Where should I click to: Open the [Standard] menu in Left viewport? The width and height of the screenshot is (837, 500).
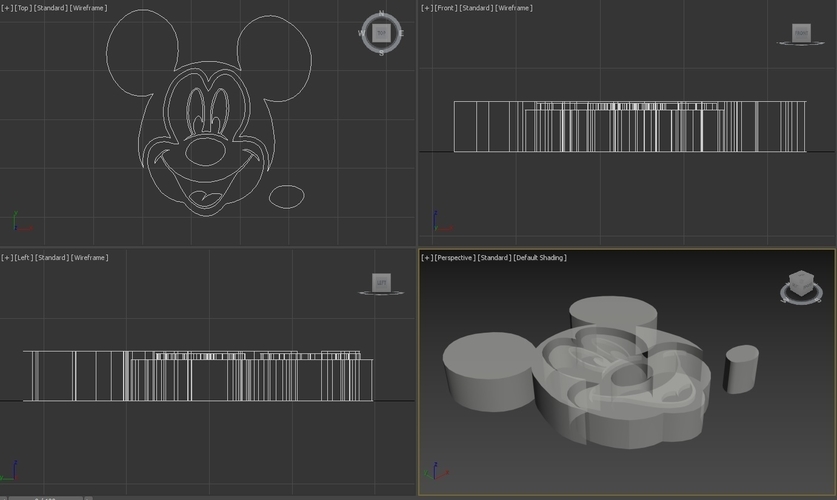52,258
